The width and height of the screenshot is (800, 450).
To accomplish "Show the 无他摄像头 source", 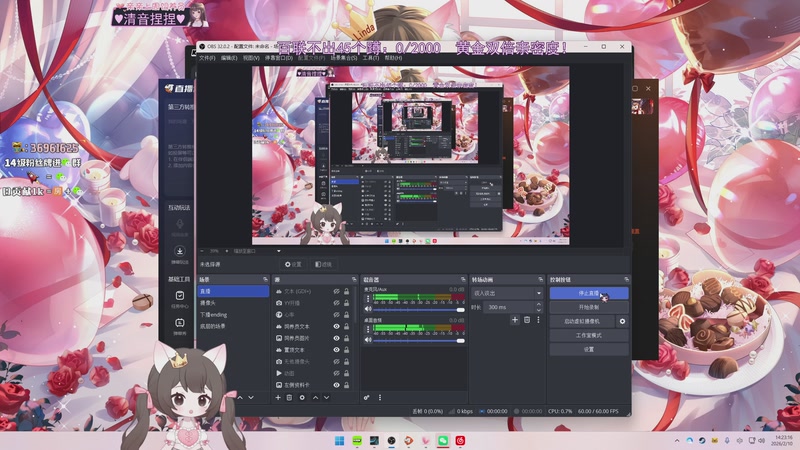I will (x=336, y=362).
